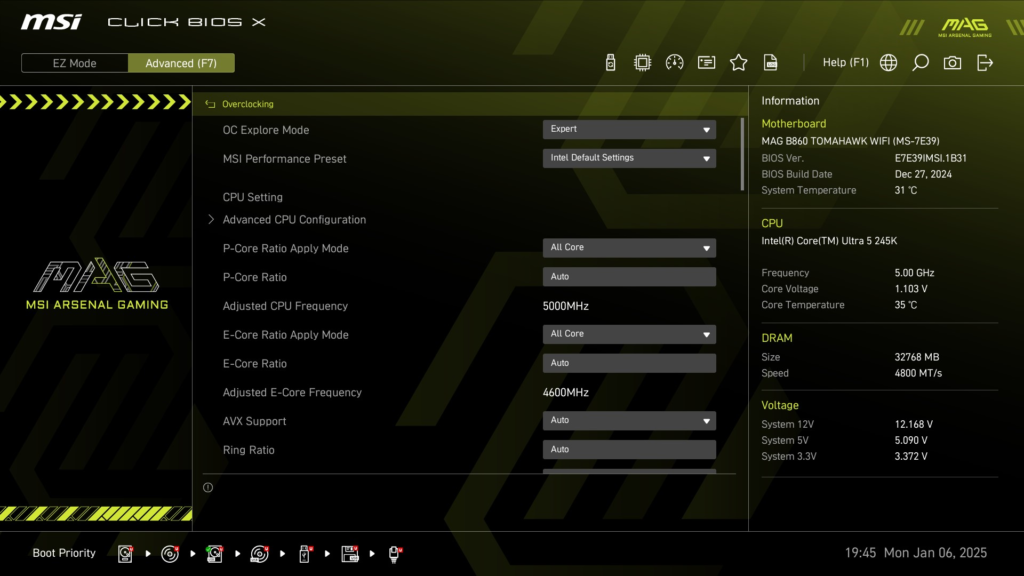Image resolution: width=1024 pixels, height=576 pixels.
Task: Select the hard disk boot priority icon
Action: tap(125, 553)
